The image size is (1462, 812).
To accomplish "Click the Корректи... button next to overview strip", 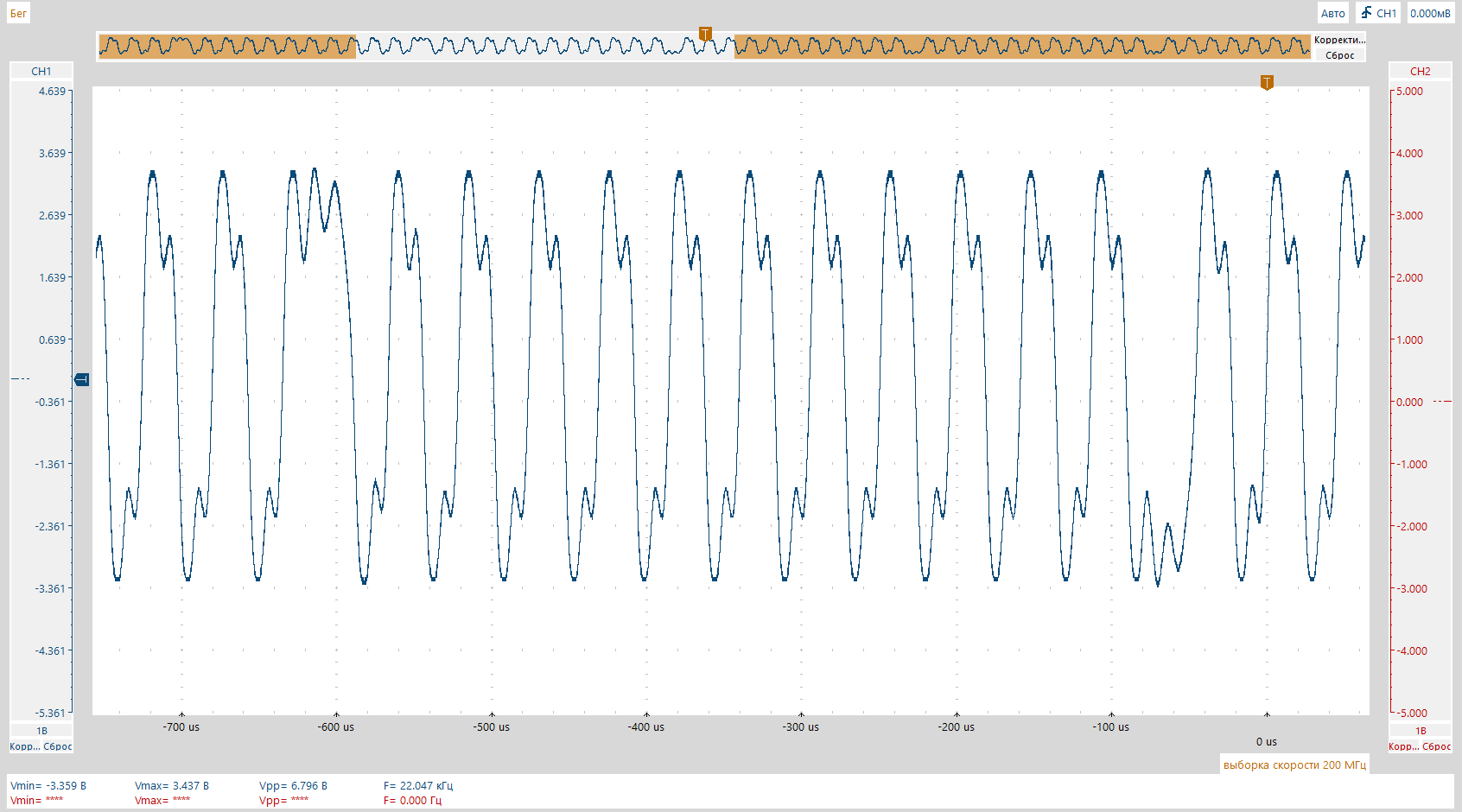I will (x=1339, y=40).
